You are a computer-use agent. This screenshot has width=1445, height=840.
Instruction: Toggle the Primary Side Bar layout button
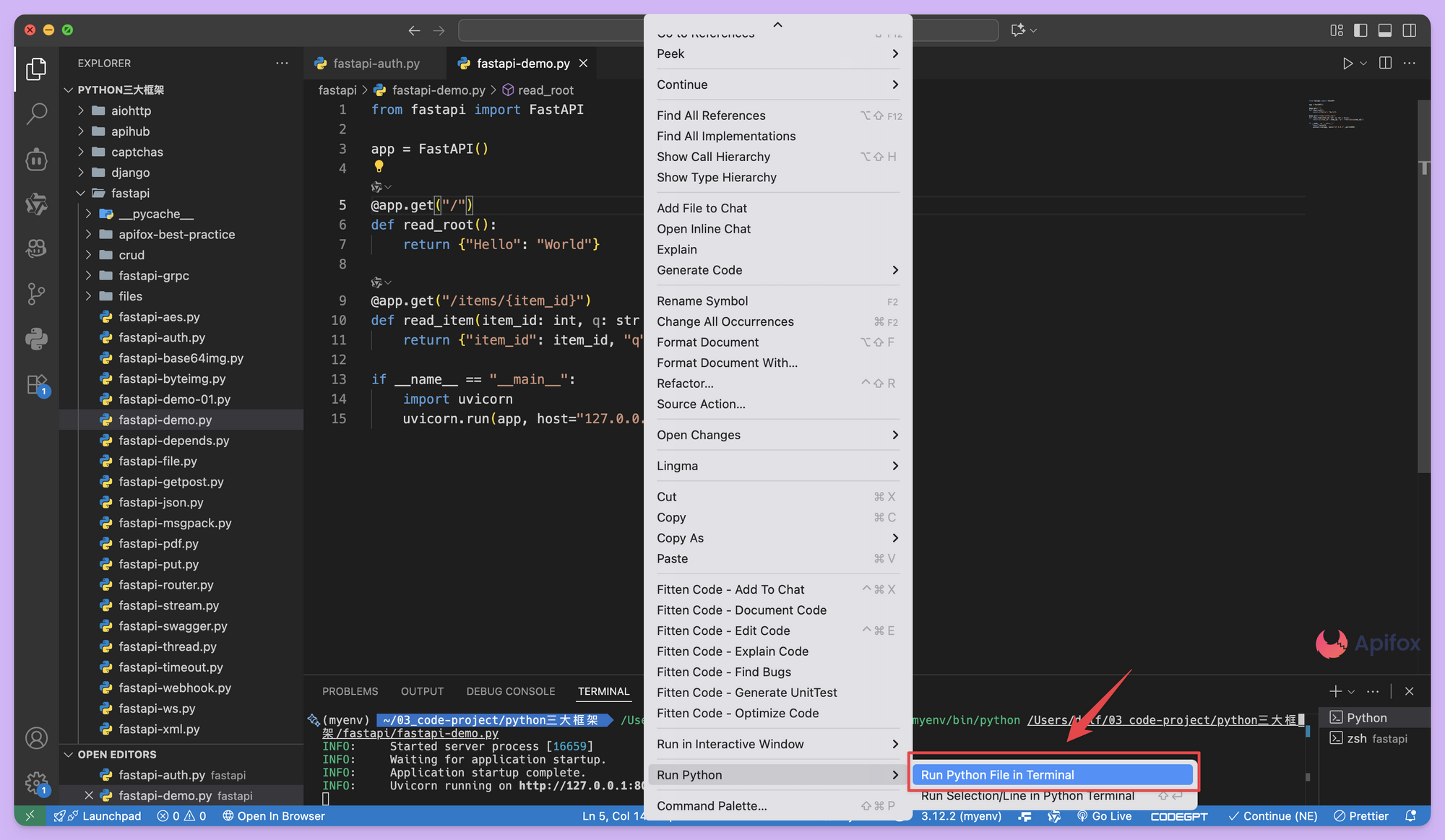tap(1360, 30)
